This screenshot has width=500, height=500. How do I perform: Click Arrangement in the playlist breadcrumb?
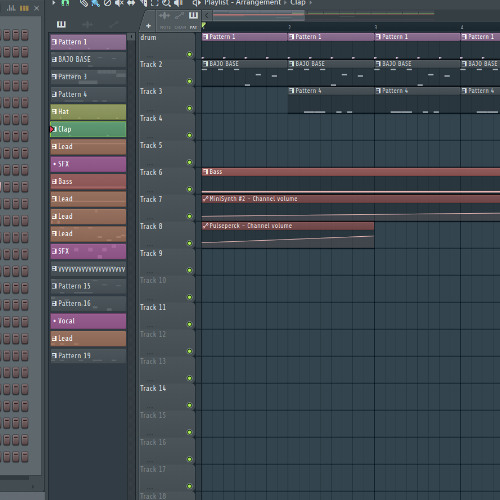258,3
